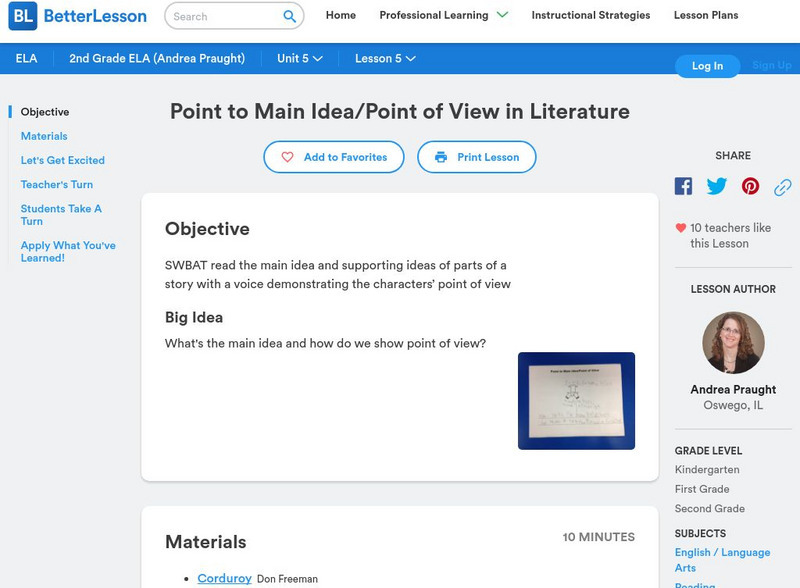Click Andrea Praught's profile photo

(x=733, y=342)
